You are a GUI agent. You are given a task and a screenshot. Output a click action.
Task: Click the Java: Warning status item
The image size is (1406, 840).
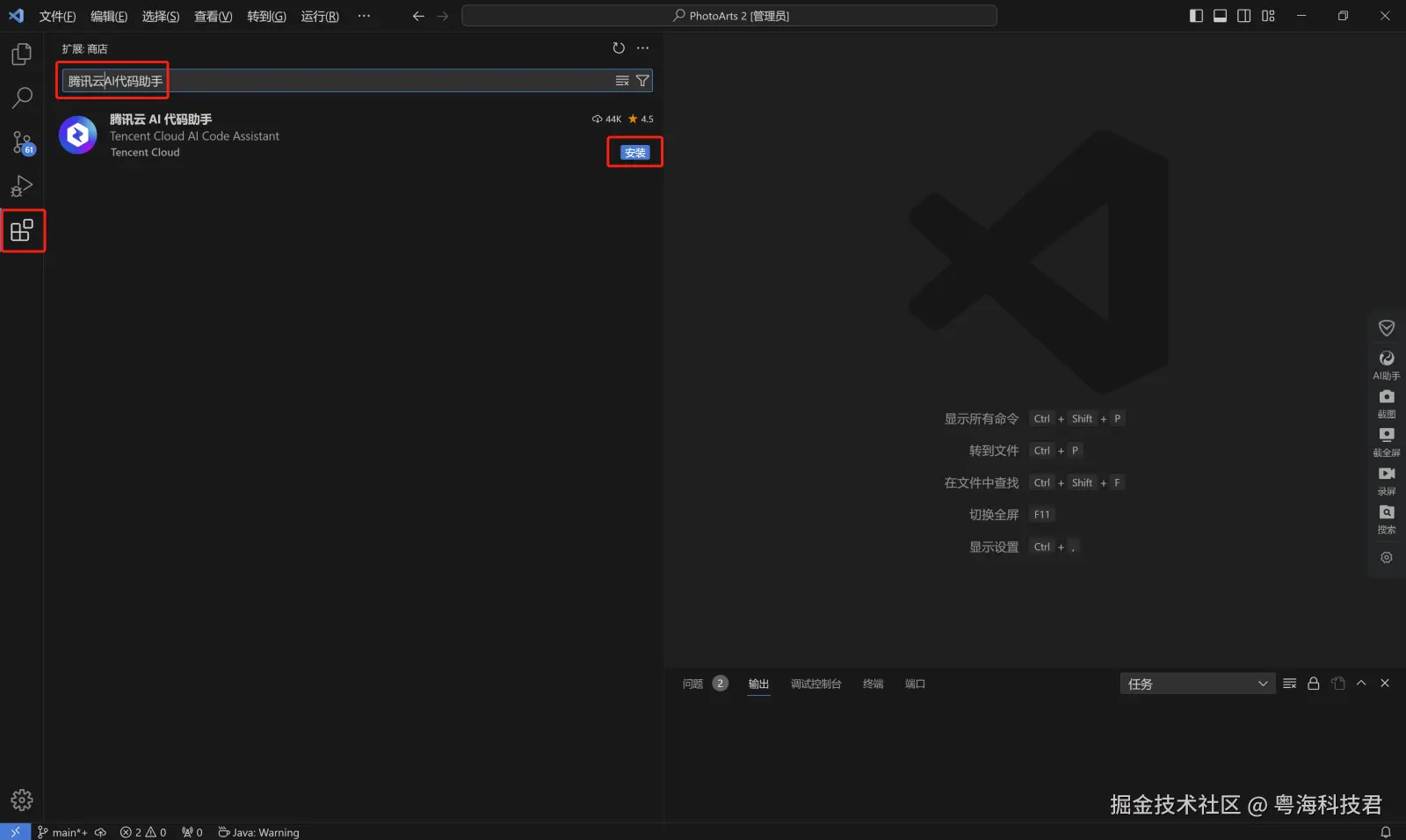pyautogui.click(x=258, y=832)
